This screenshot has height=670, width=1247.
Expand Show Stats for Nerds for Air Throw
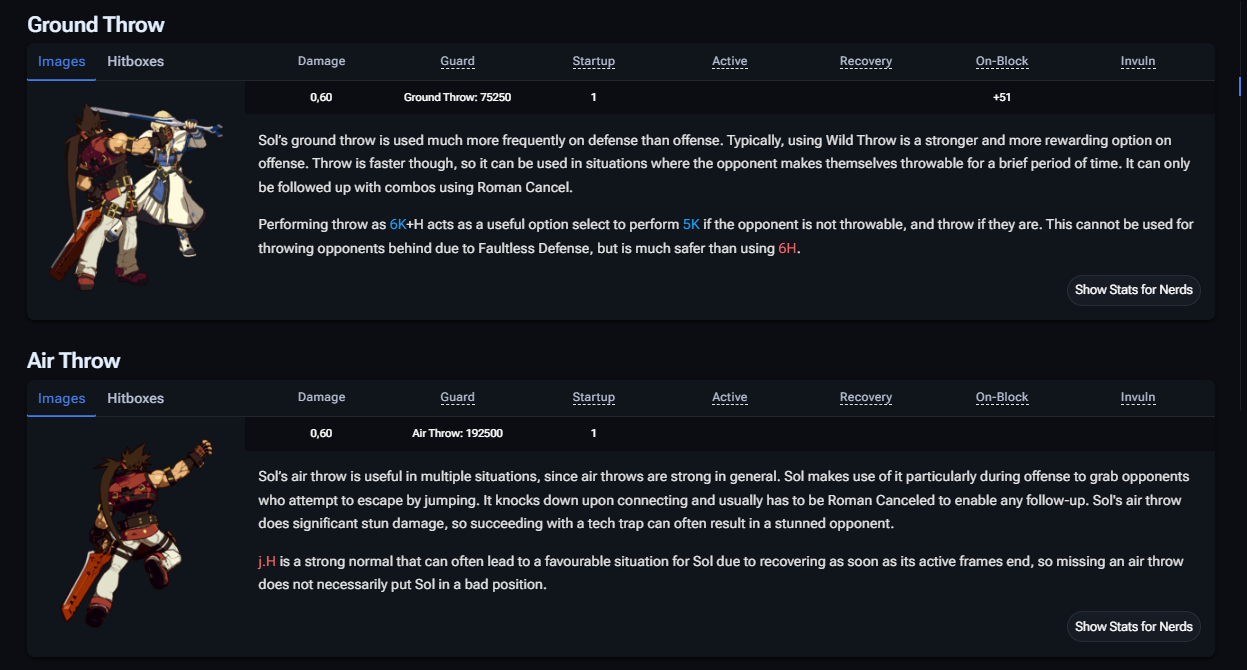point(1133,627)
